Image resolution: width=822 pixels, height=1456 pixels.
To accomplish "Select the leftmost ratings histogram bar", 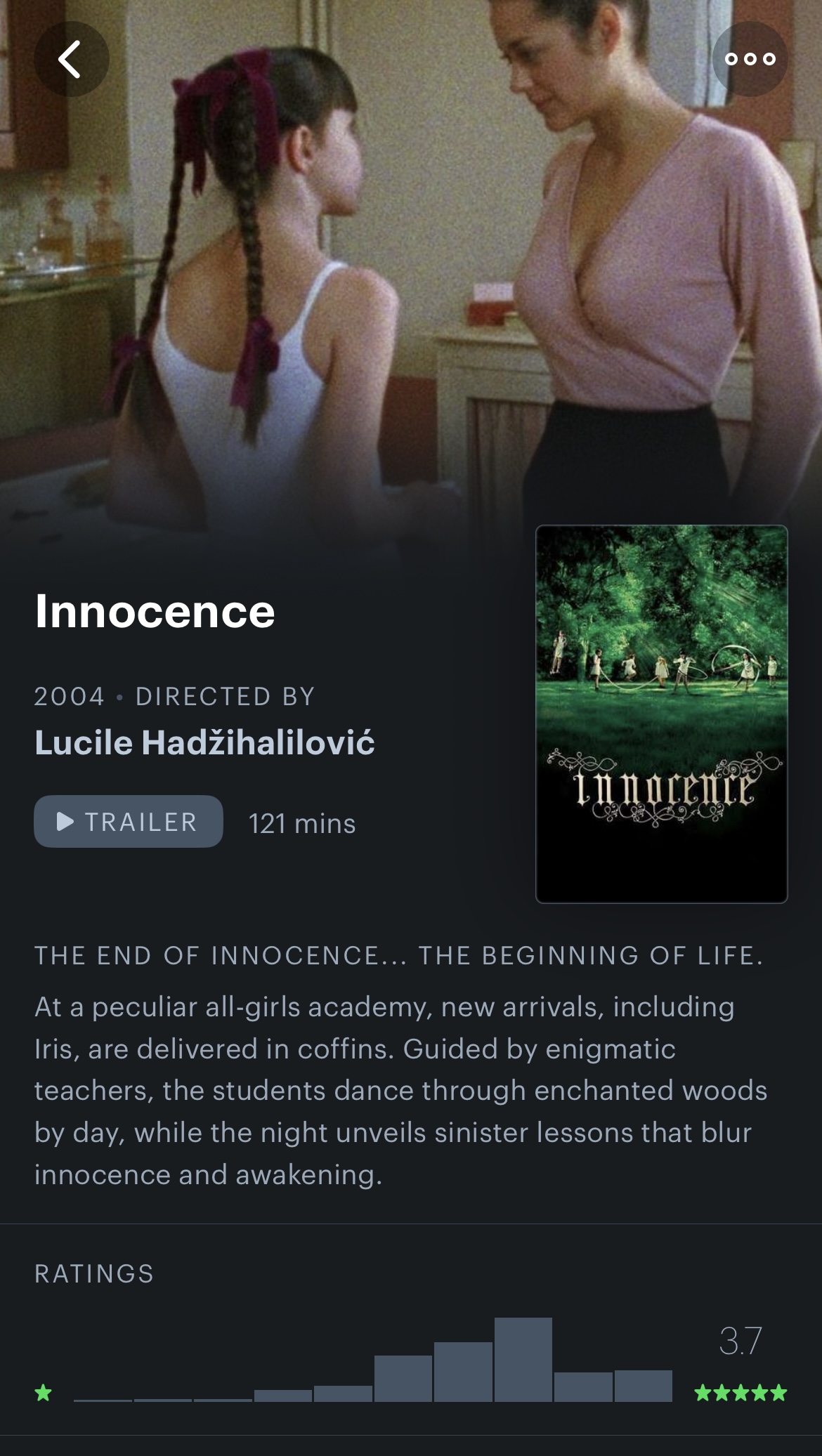I will pos(103,1399).
